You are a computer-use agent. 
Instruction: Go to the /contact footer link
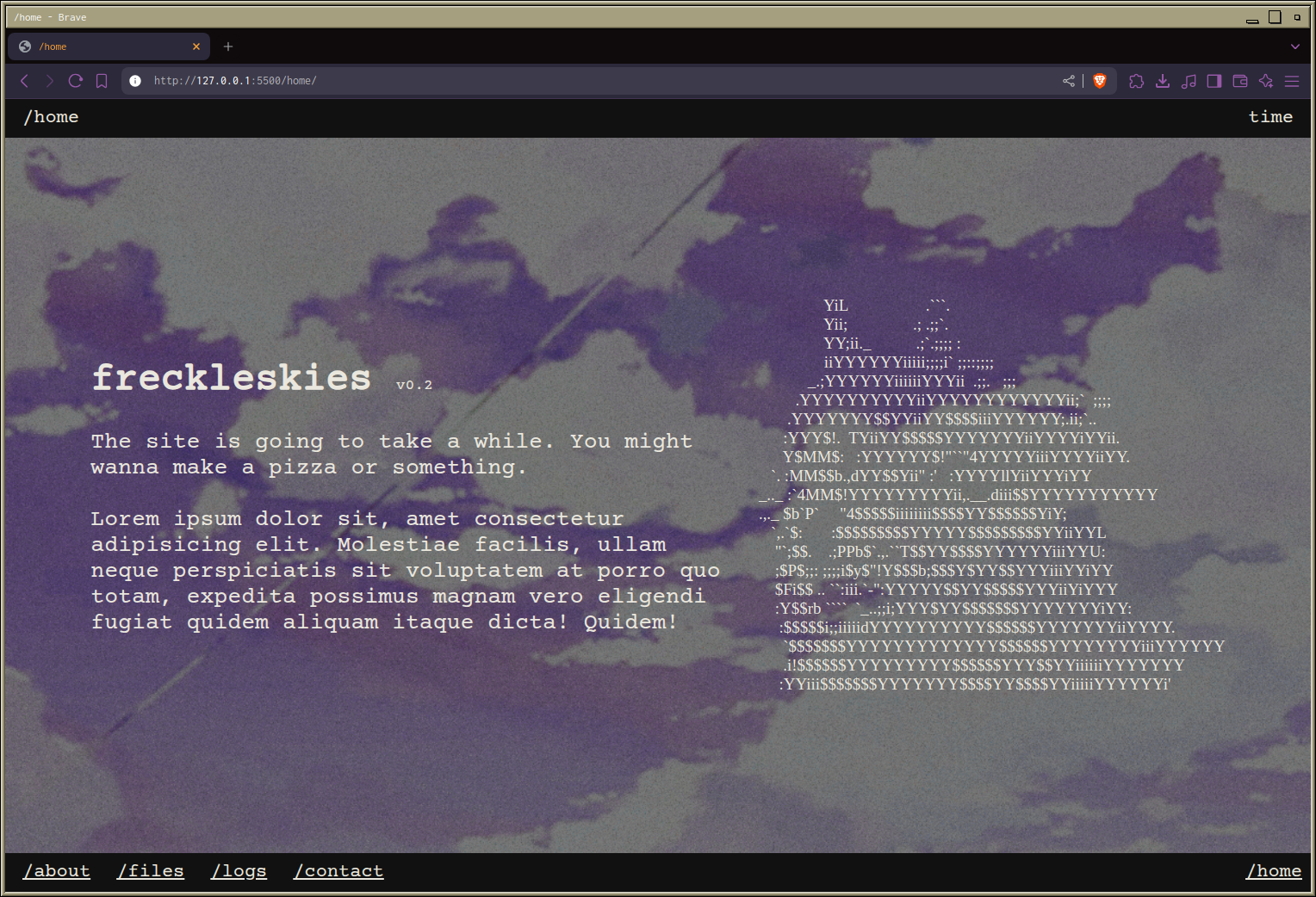pyautogui.click(x=338, y=871)
